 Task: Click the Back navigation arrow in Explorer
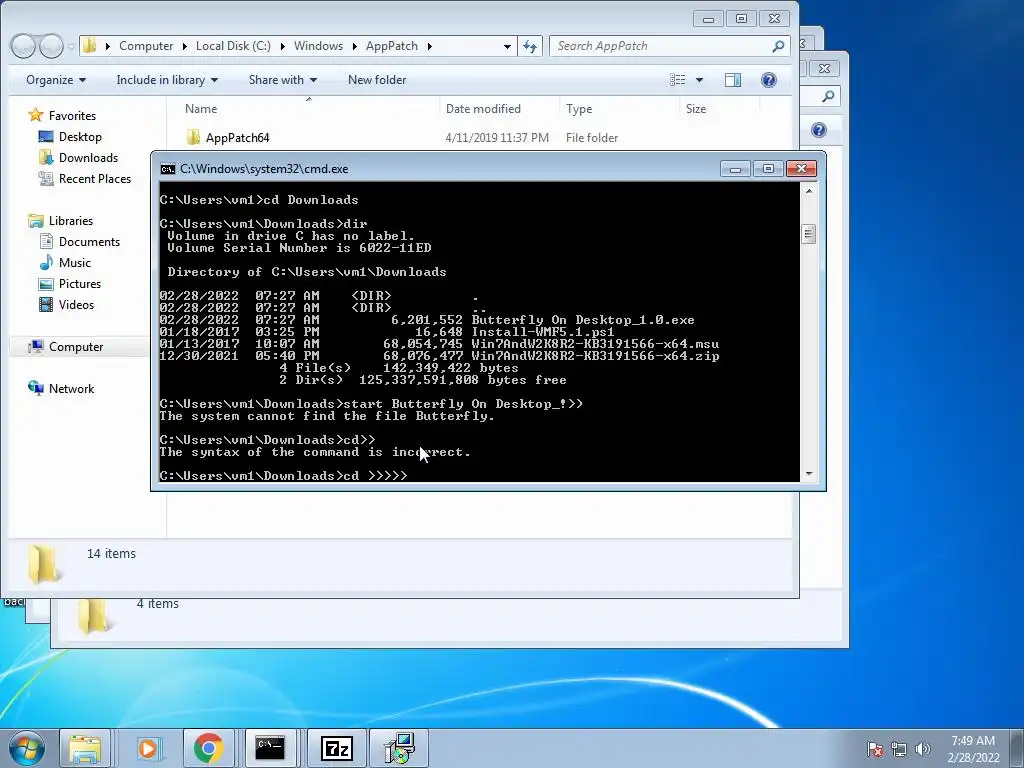pyautogui.click(x=23, y=46)
